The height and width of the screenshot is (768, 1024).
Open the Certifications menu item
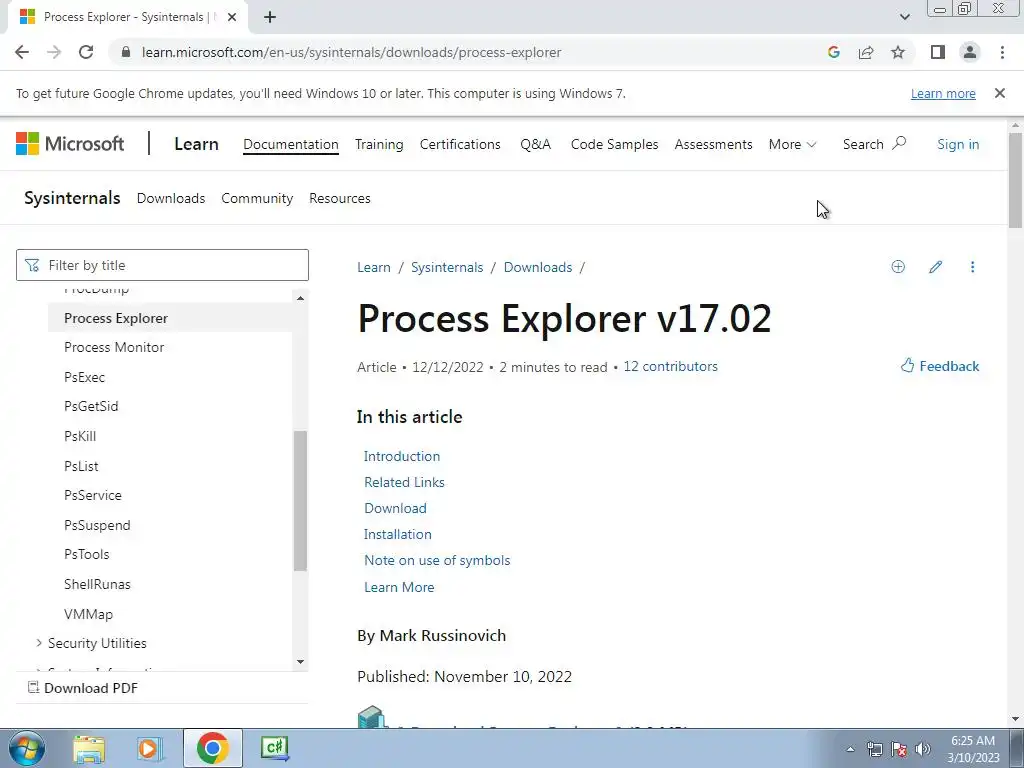[x=460, y=144]
